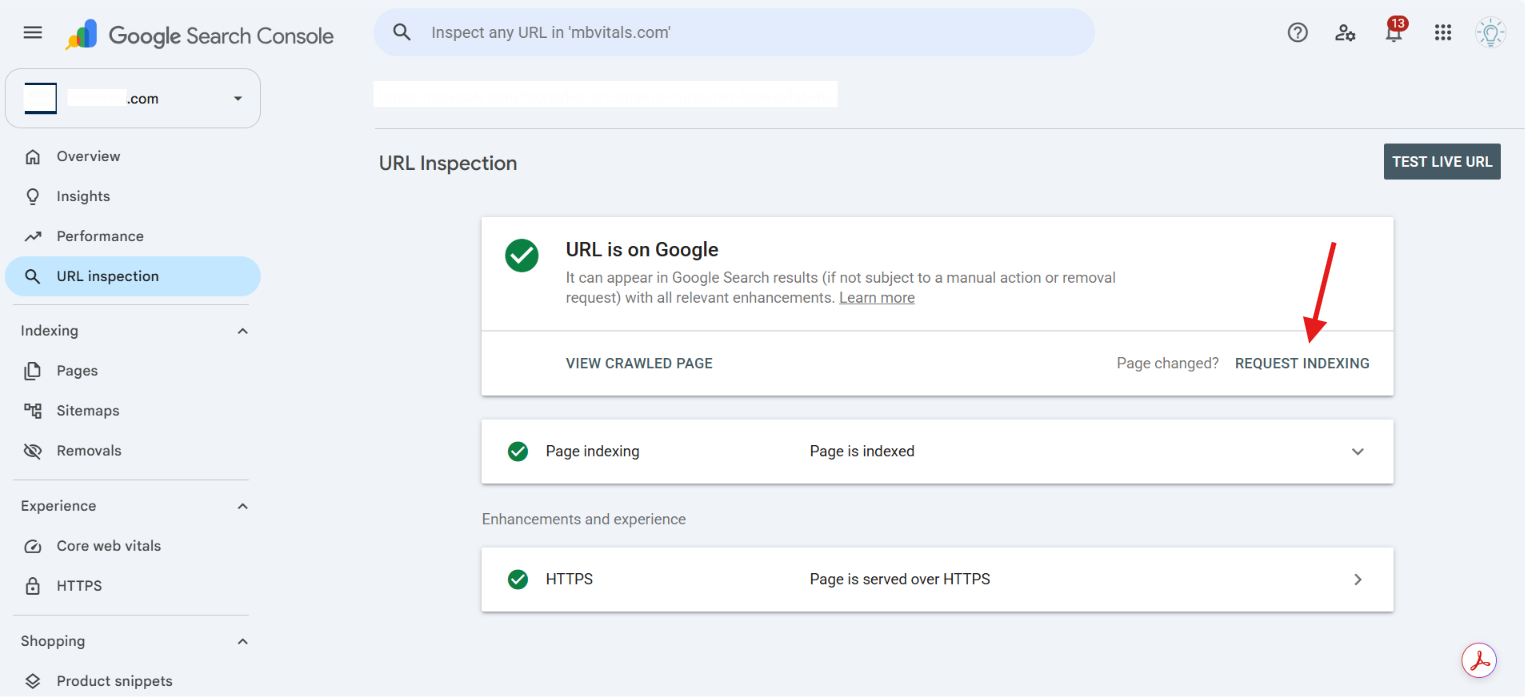Click the green check beside HTTPS row
Viewport: 1525px width, 697px height.
[x=518, y=579]
